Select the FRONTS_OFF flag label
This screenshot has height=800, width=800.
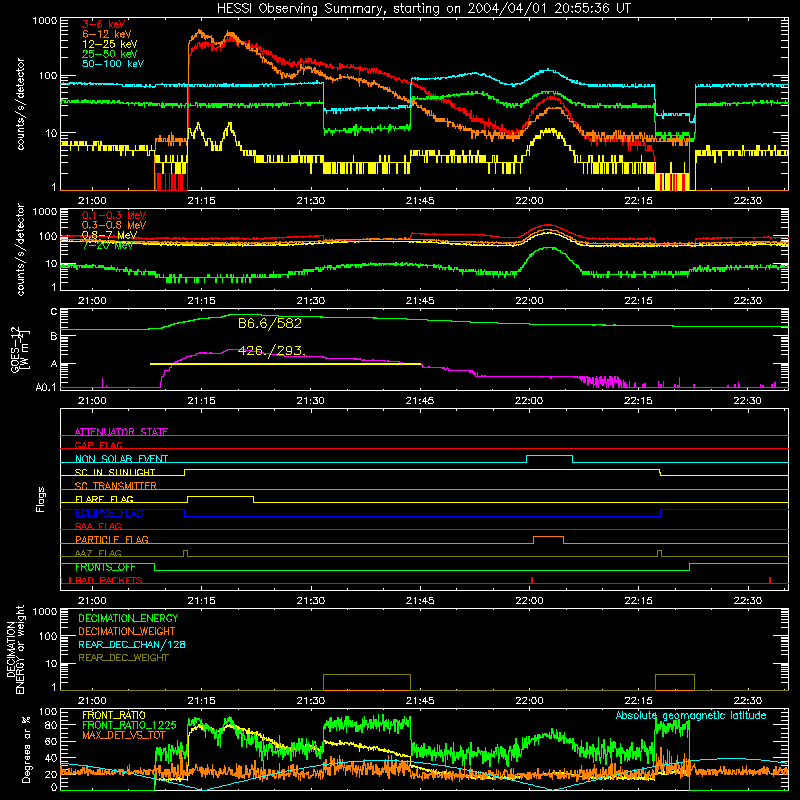[105, 567]
